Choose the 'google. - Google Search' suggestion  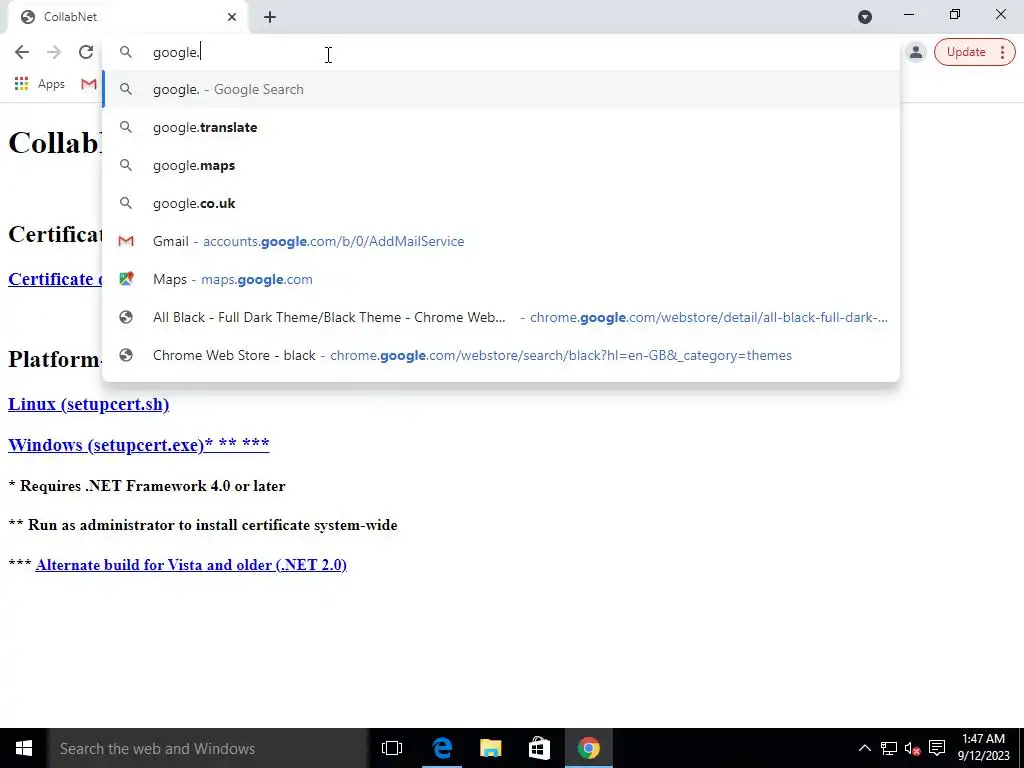pos(500,89)
